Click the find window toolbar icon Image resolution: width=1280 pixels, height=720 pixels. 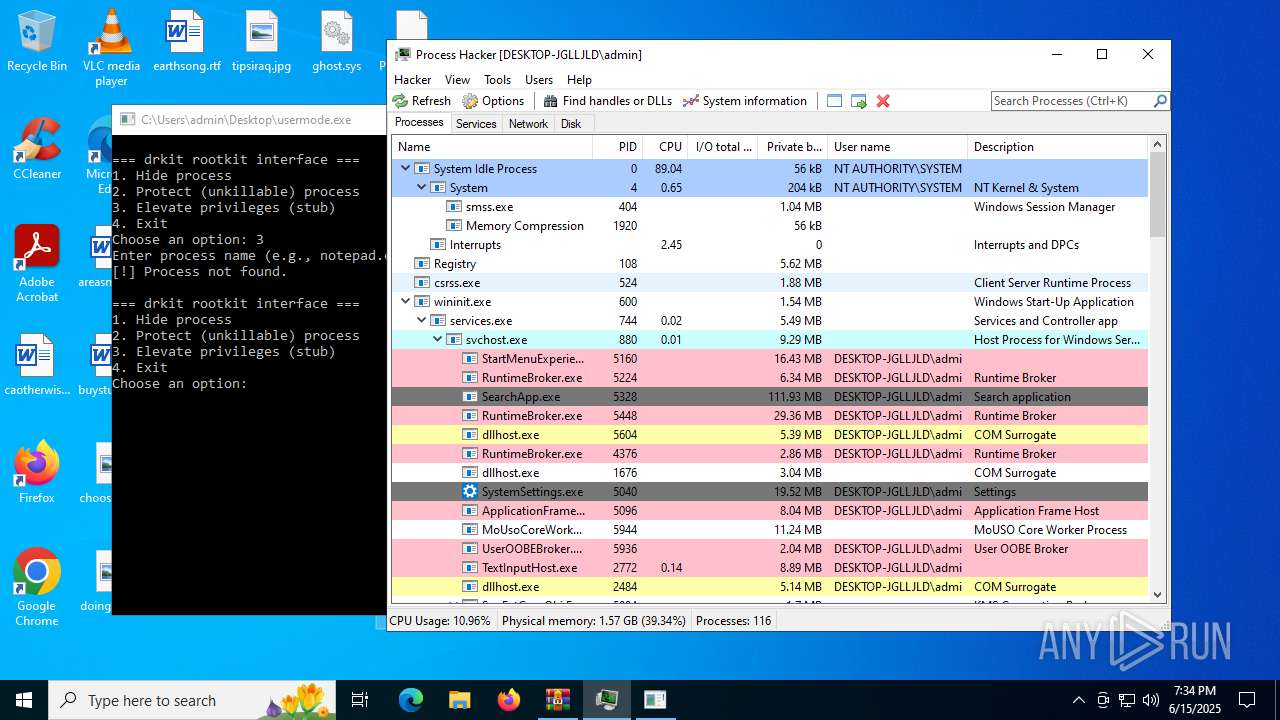point(835,101)
